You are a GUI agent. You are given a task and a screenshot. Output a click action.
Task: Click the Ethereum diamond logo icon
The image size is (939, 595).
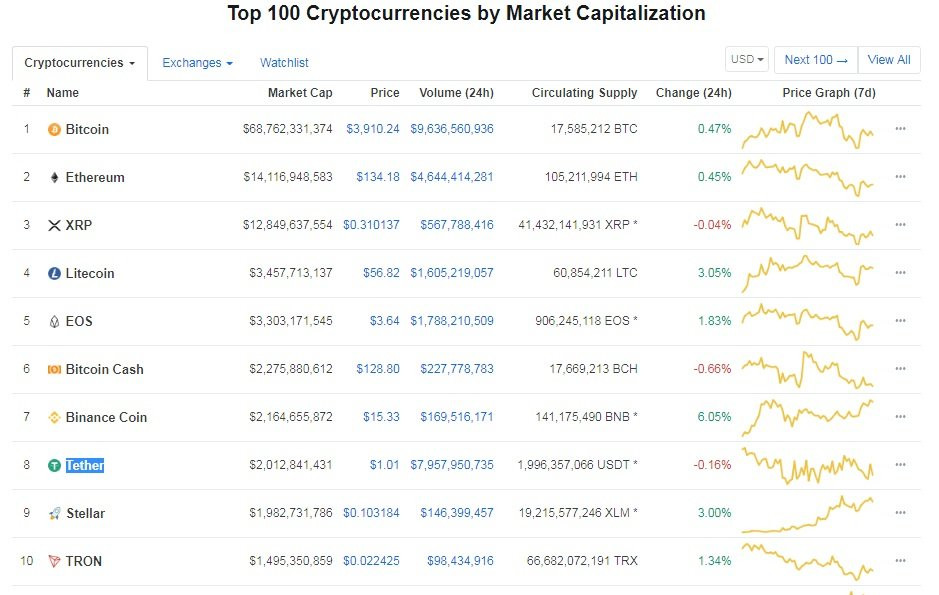[x=54, y=178]
